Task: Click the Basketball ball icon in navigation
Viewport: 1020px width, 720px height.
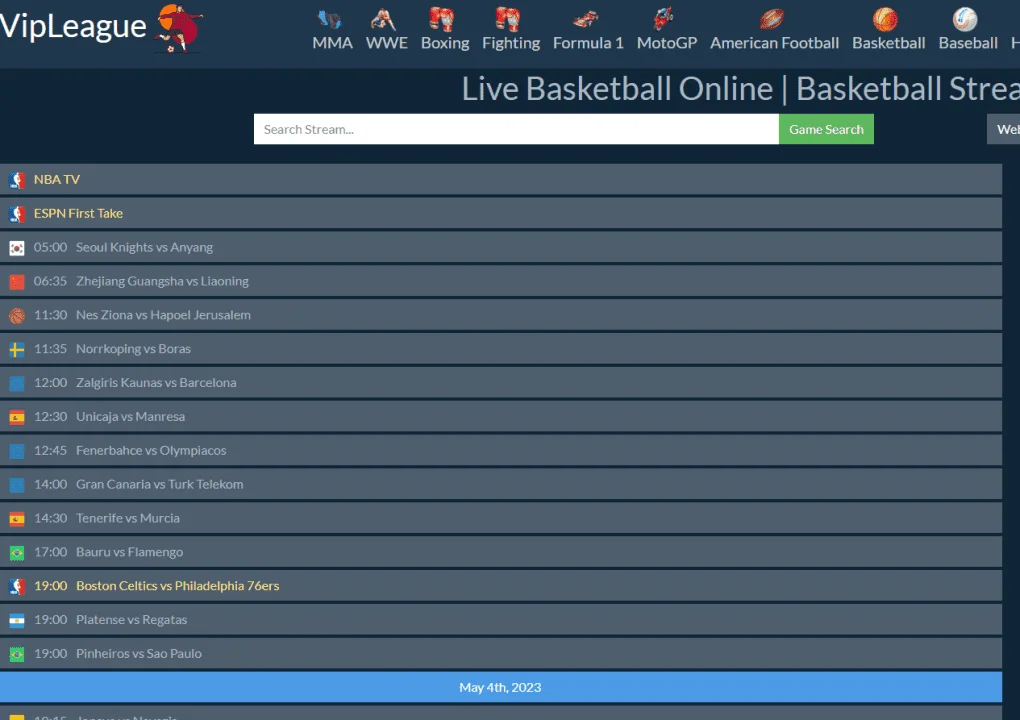Action: (885, 20)
